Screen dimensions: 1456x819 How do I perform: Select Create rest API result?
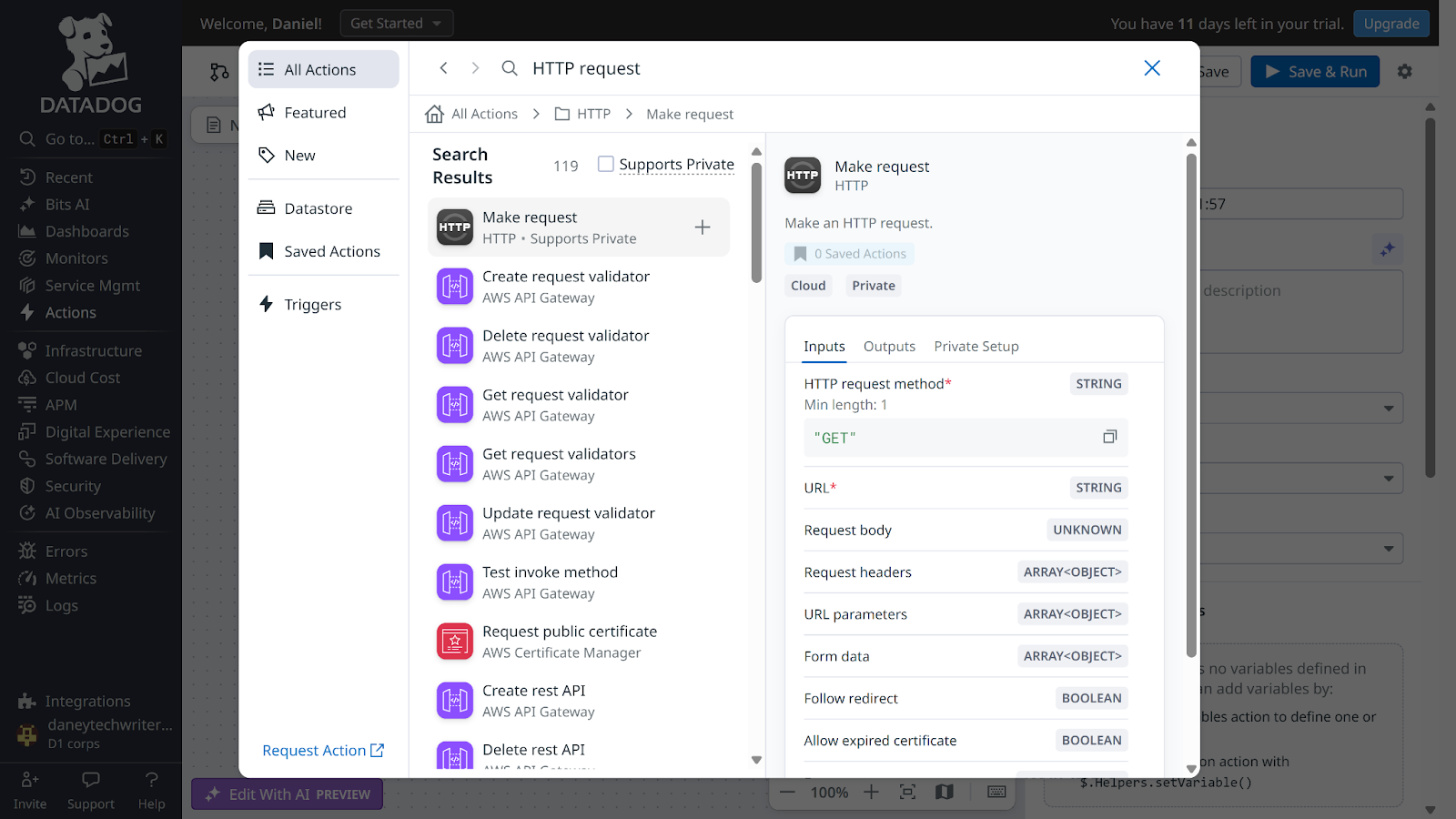click(x=579, y=701)
